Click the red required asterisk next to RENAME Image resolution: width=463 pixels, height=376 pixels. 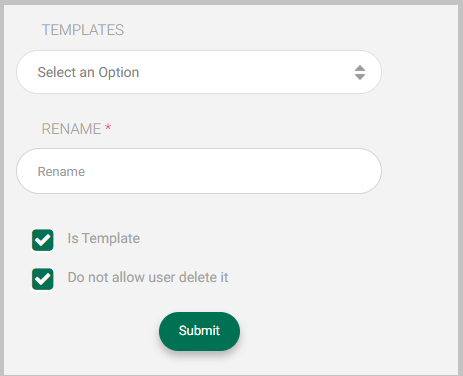coord(108,127)
